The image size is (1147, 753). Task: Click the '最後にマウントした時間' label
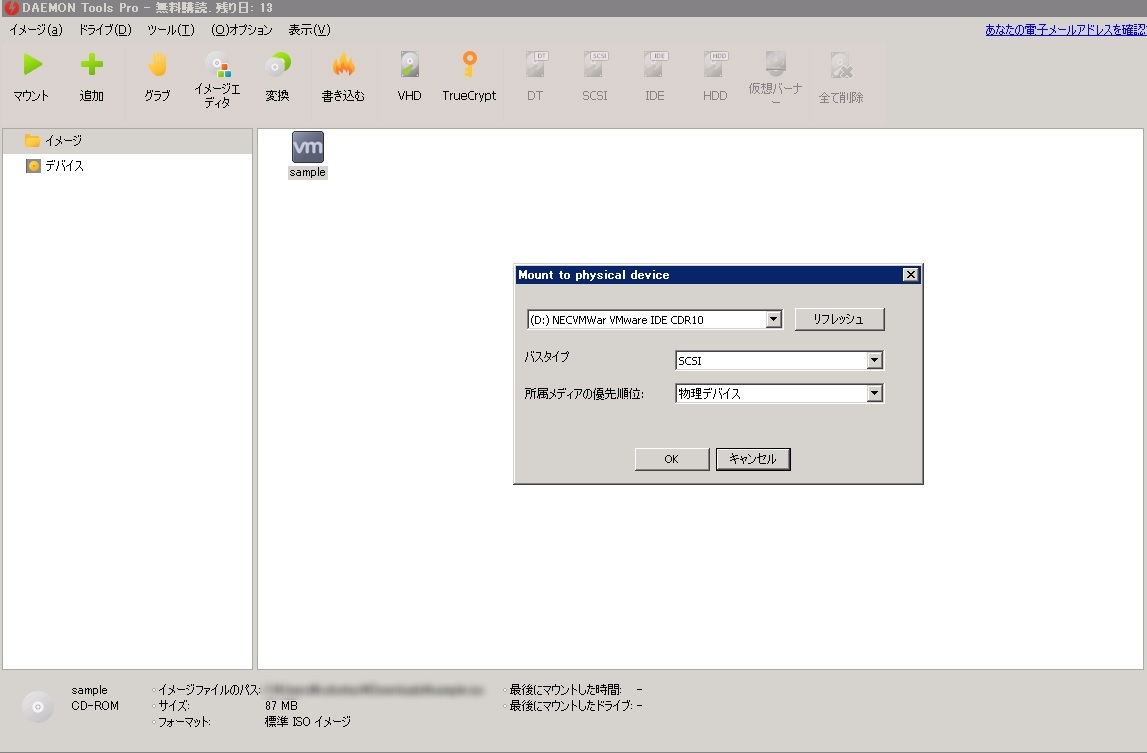click(565, 690)
